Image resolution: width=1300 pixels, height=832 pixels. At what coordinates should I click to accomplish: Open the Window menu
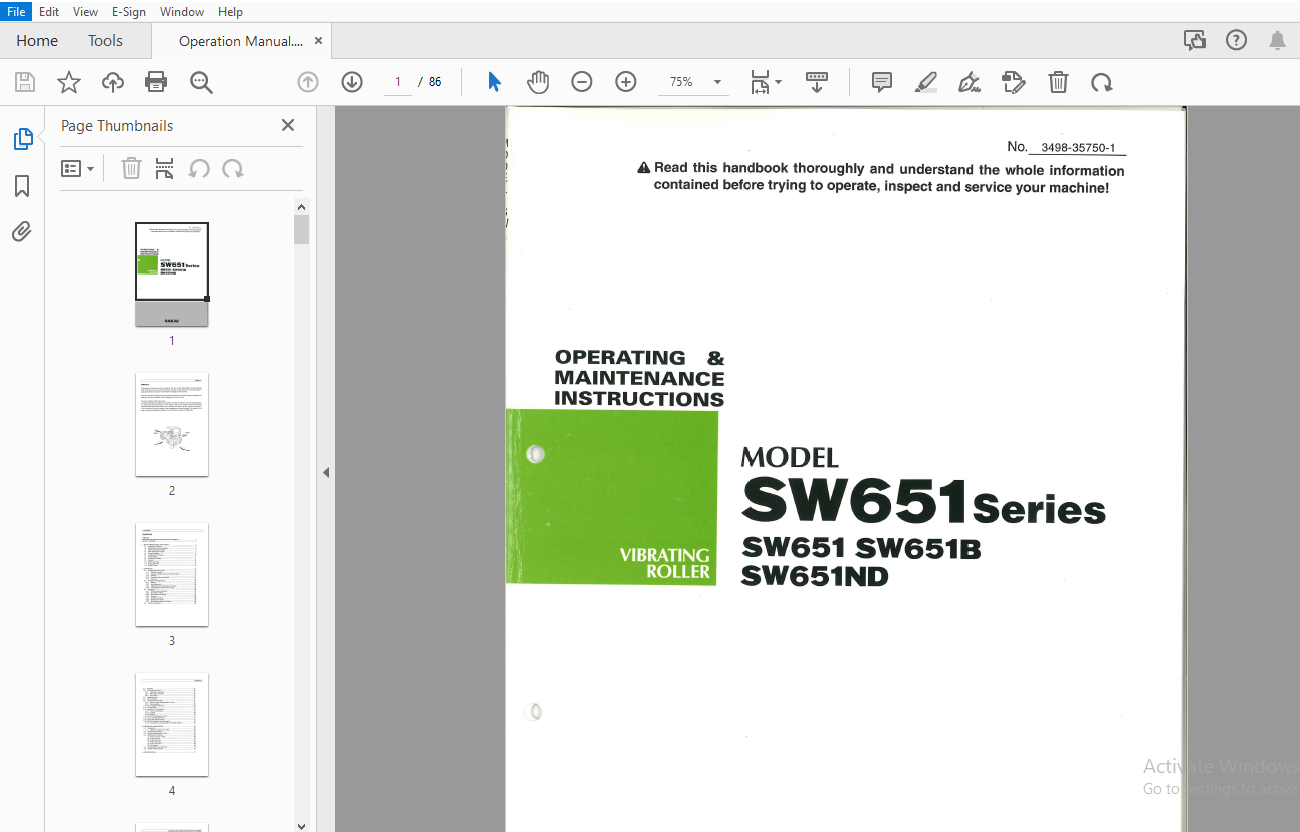pyautogui.click(x=182, y=11)
